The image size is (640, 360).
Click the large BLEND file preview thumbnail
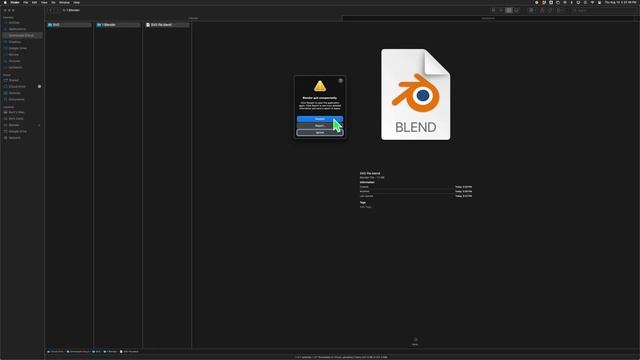tap(416, 94)
